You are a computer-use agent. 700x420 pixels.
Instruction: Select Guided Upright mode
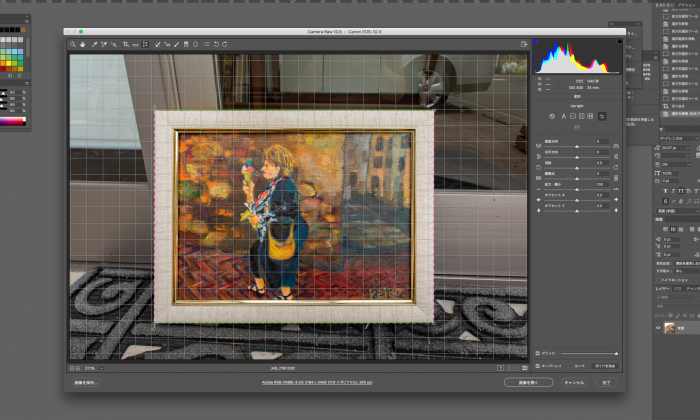[x=602, y=116]
